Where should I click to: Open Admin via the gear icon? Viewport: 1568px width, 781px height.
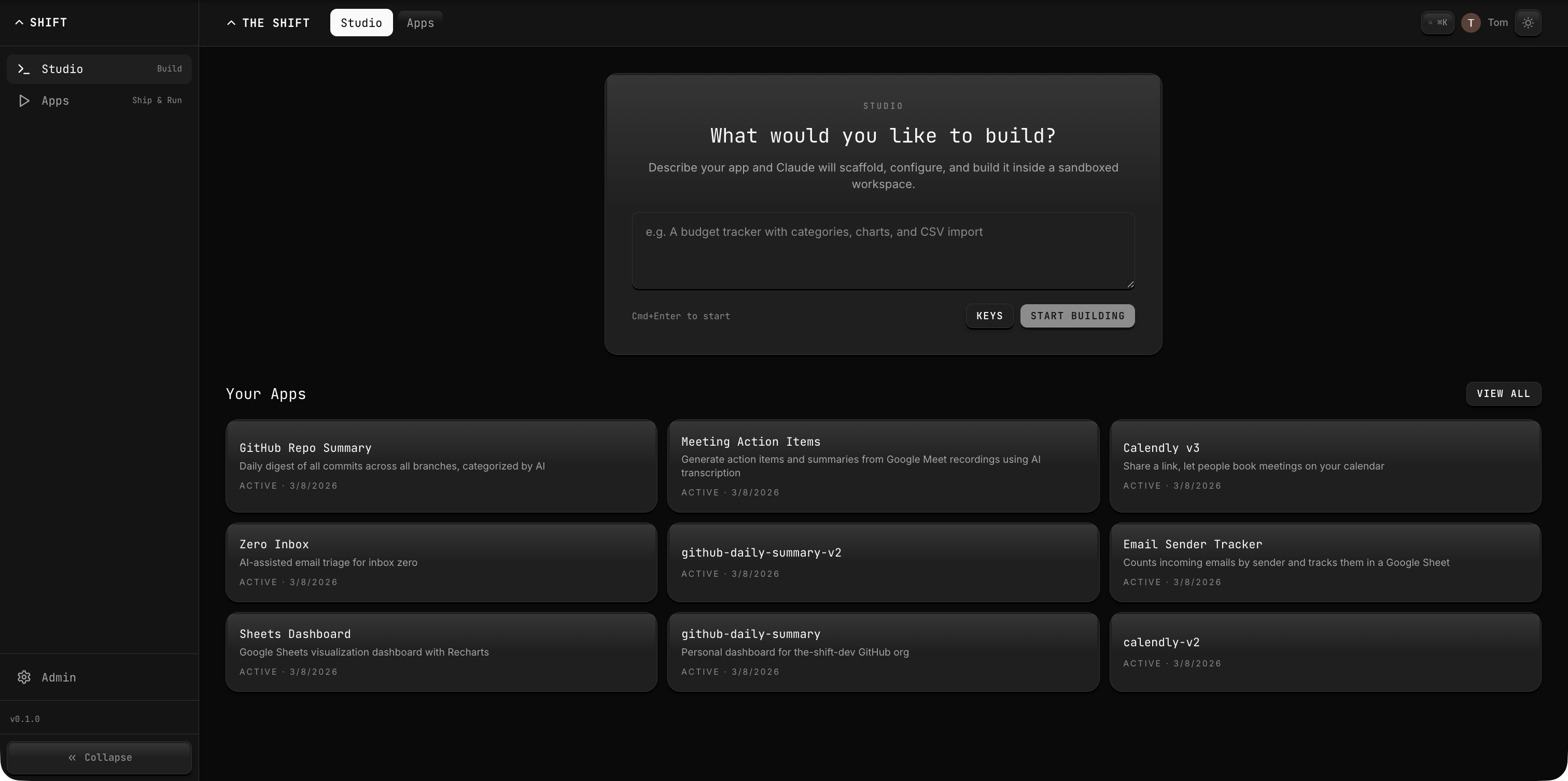[x=24, y=677]
